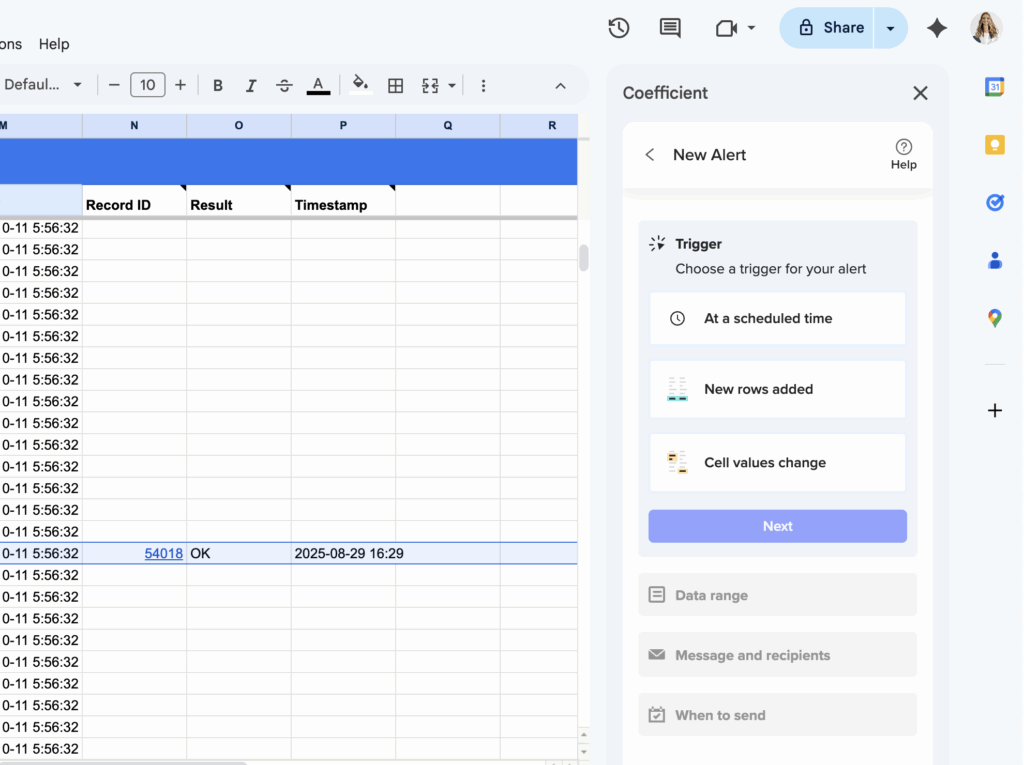The height and width of the screenshot is (765, 1024).
Task: Open the text color picker
Action: pos(318,85)
